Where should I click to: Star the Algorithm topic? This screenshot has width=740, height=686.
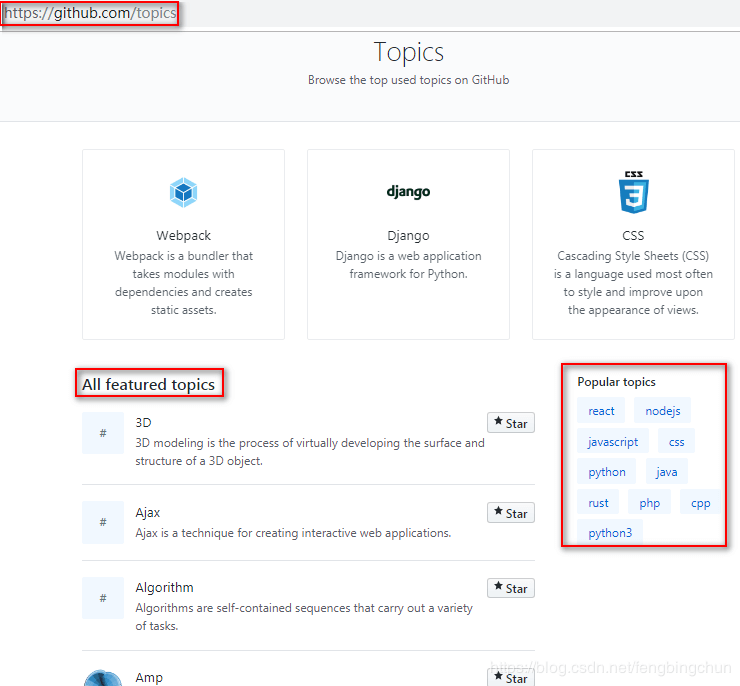511,588
